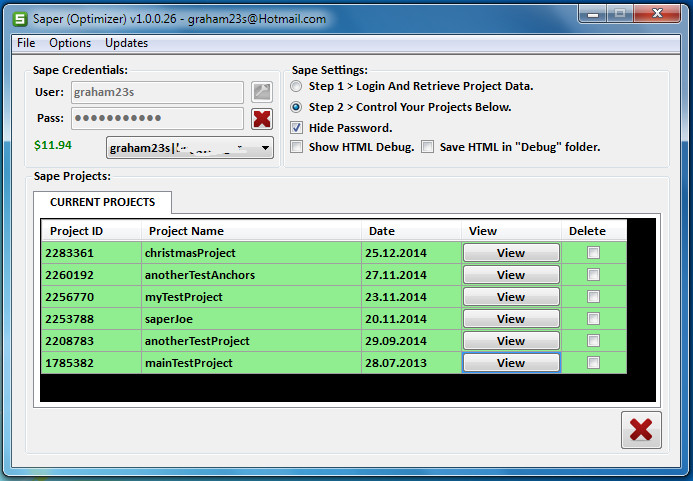Click the Date column header
Screen dimensions: 693x481
pos(411,231)
